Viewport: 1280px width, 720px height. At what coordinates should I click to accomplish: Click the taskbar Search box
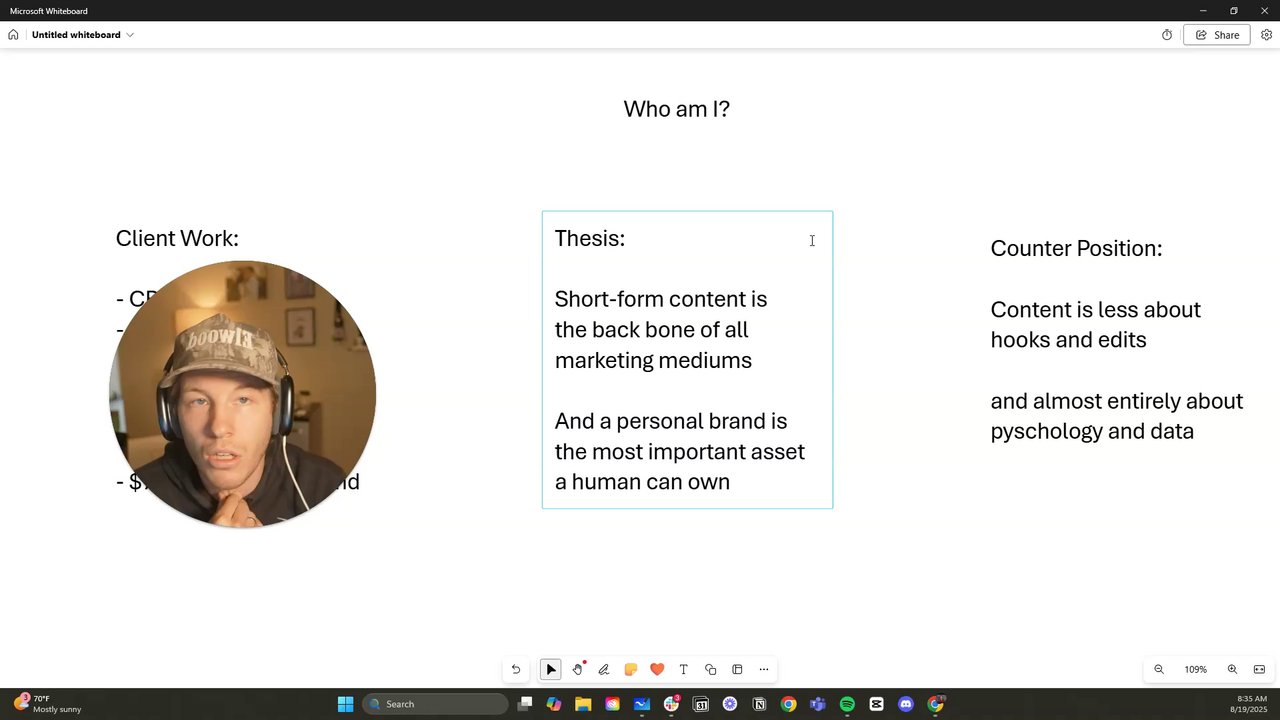click(435, 704)
